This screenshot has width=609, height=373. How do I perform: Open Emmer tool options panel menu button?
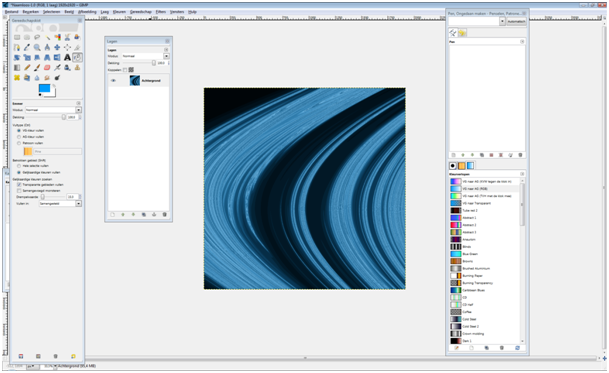pyautogui.click(x=78, y=103)
